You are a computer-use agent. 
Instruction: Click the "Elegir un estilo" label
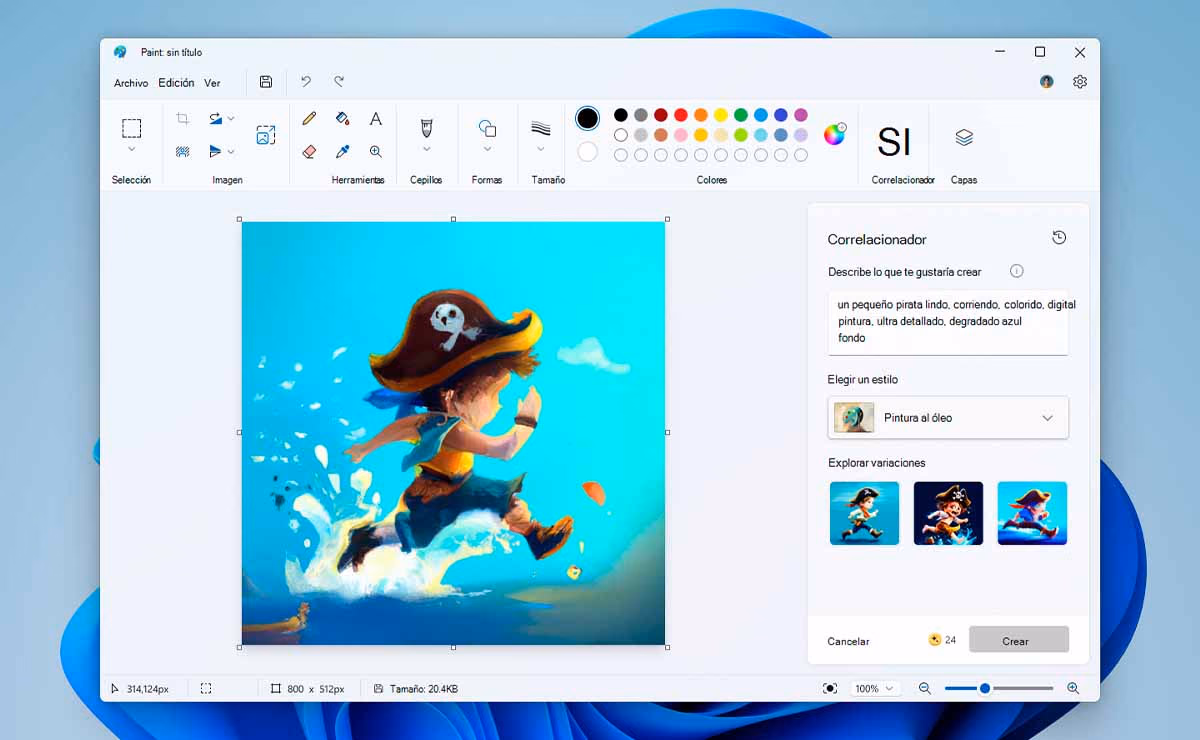coord(863,380)
